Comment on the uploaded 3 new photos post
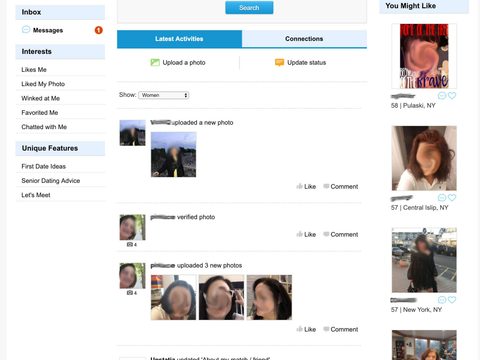 344,329
